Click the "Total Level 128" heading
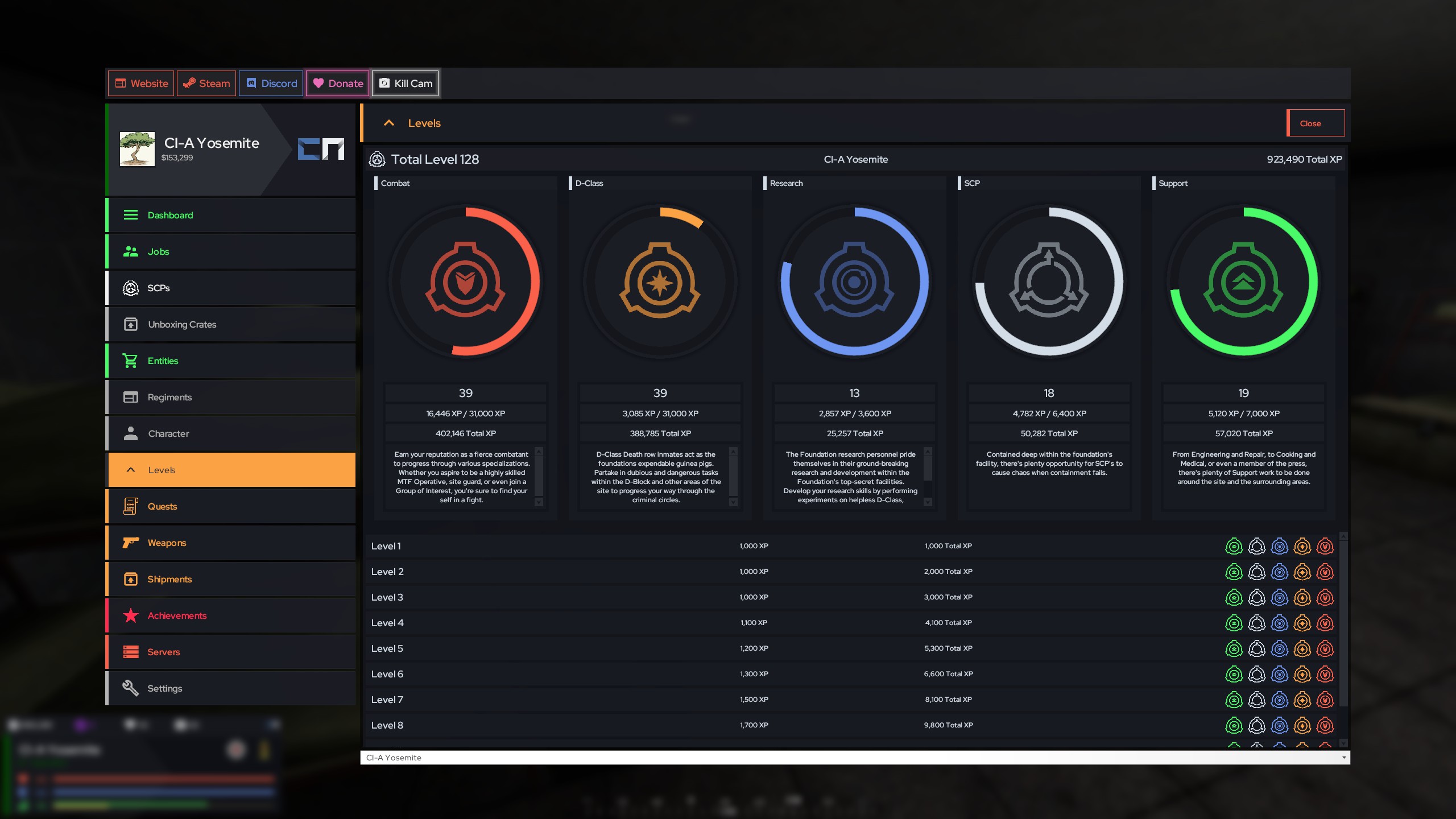 pos(435,159)
